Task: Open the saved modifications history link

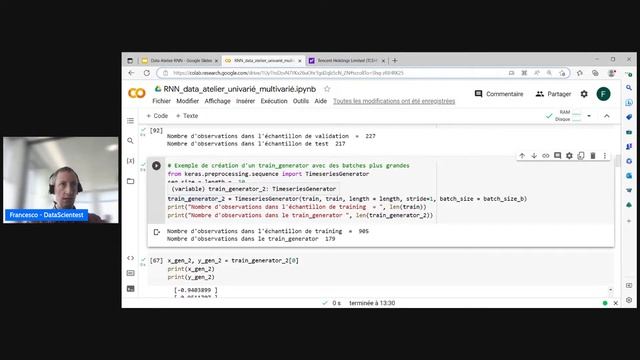Action: (x=394, y=101)
